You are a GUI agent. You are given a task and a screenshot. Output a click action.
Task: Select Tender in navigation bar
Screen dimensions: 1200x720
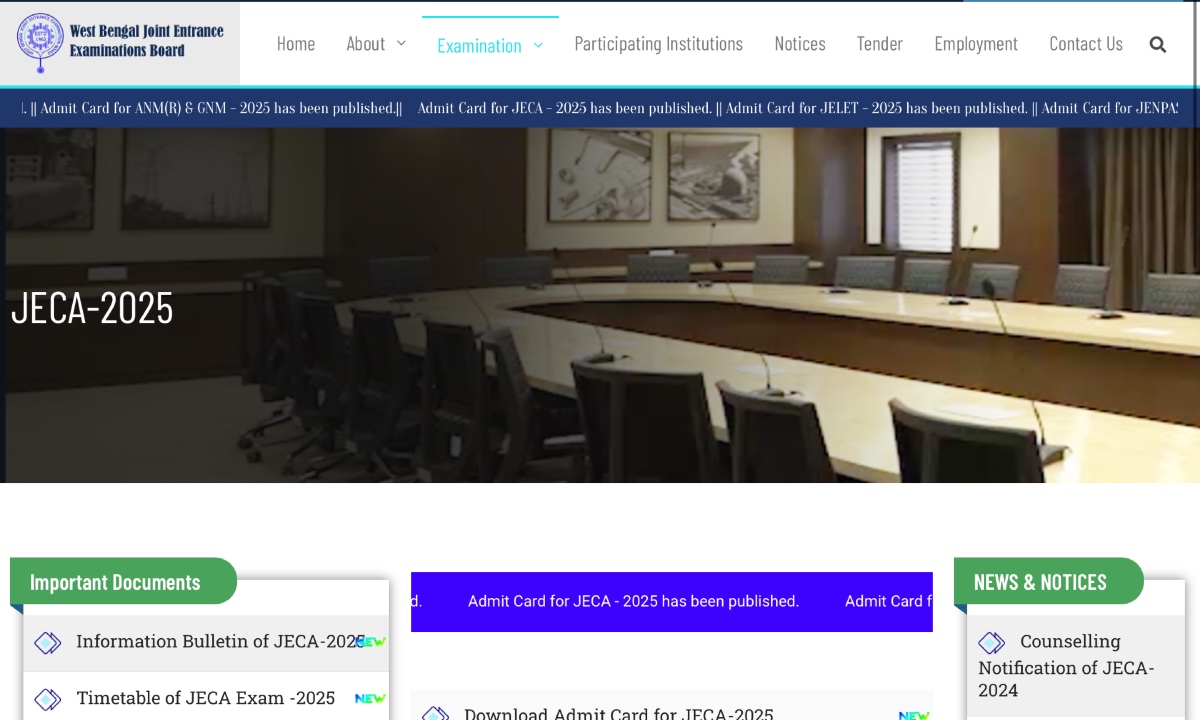[x=880, y=44]
